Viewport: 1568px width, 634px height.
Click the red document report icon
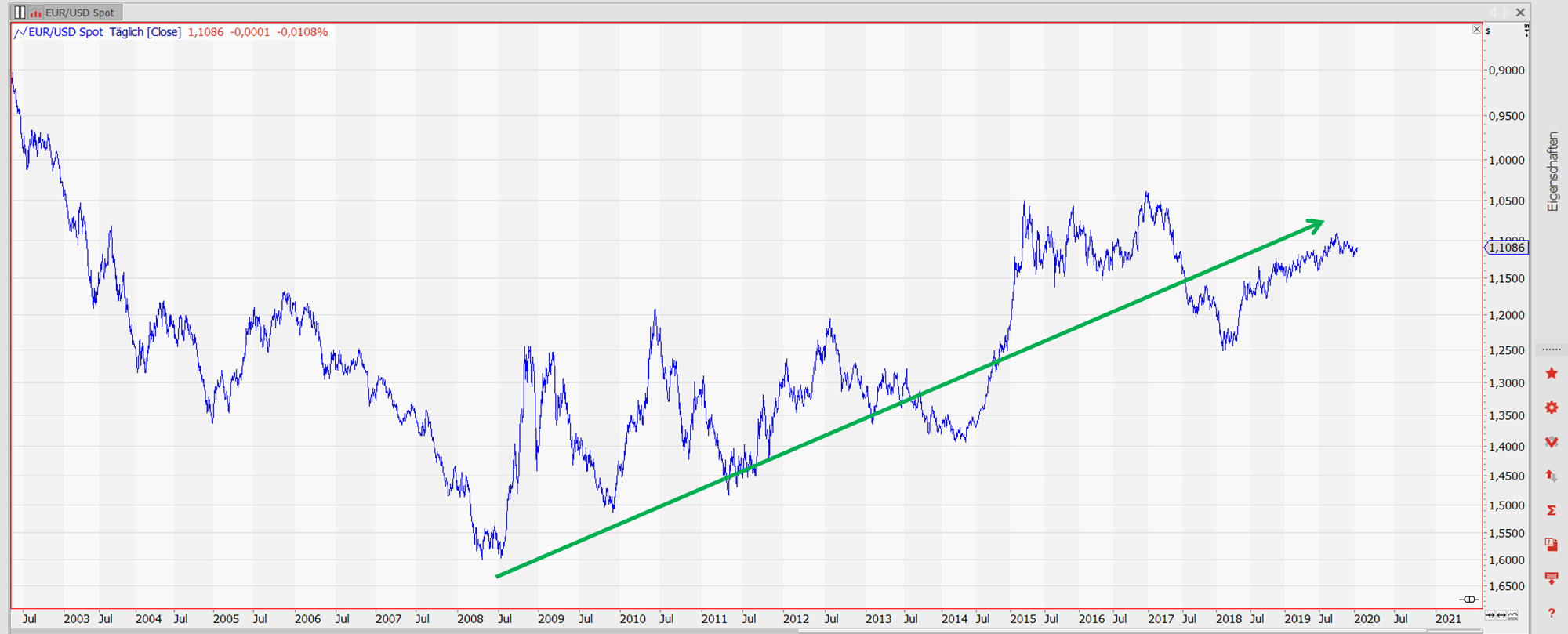click(1551, 545)
